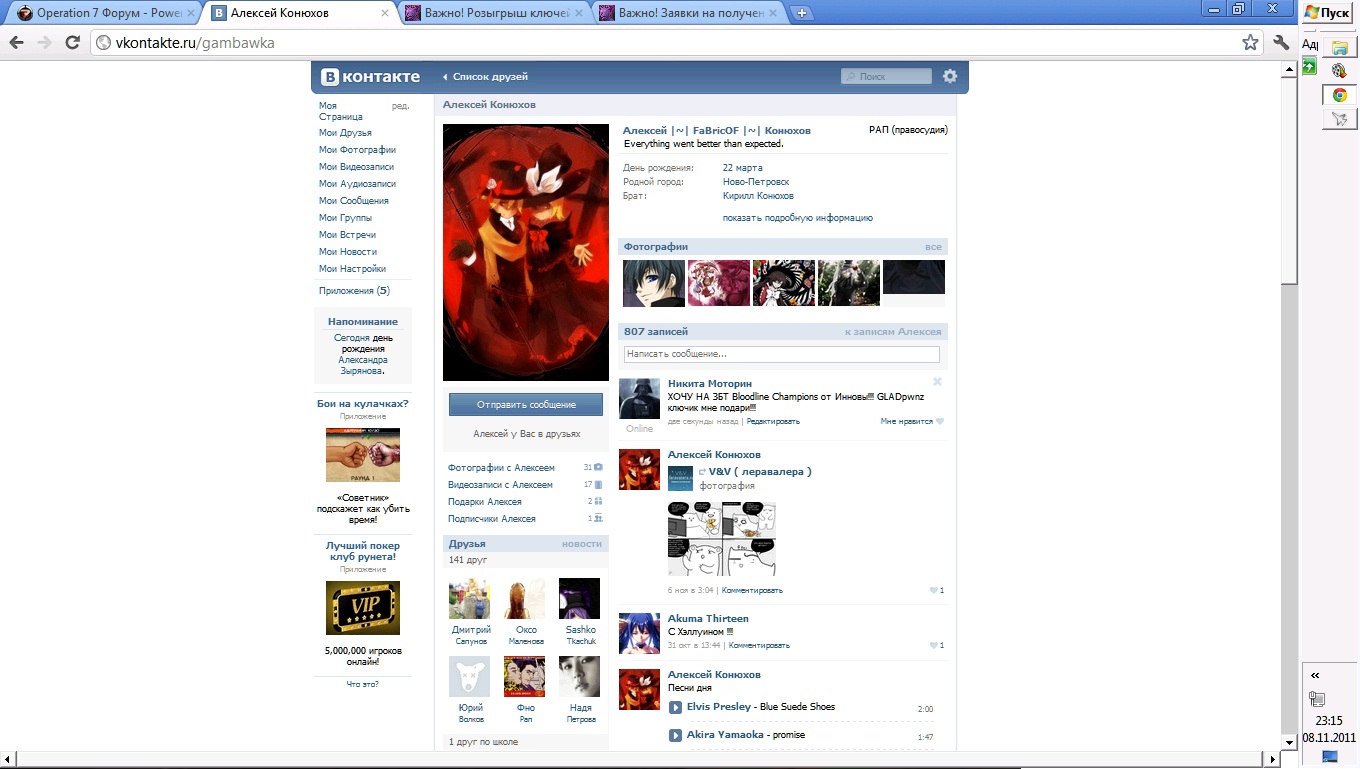Switch to the Важно! Заявки на получение tab
The image size is (1360, 769).
[x=690, y=13]
